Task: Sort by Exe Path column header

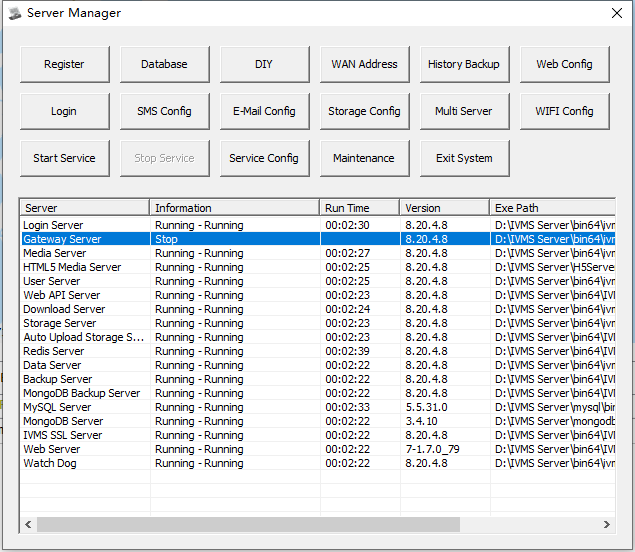Action: [553, 208]
